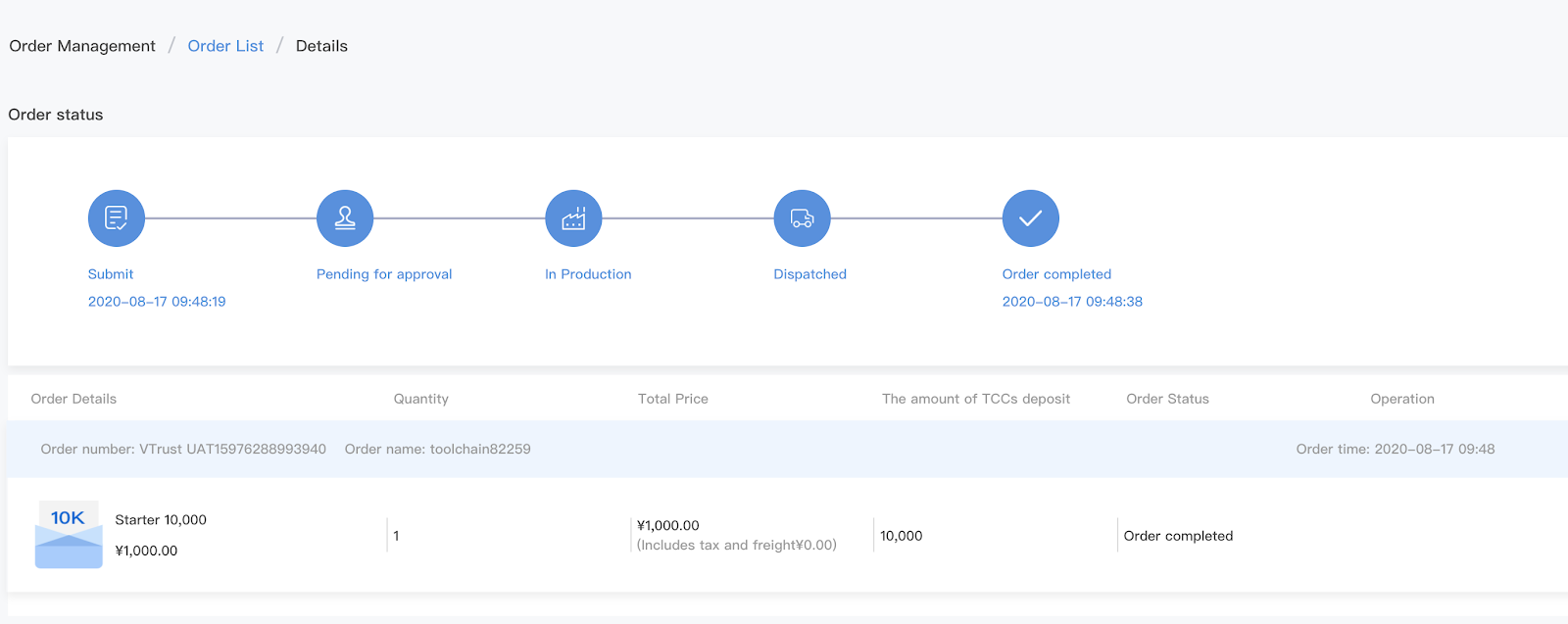
Task: Click the Submit step document icon
Action: pos(117,217)
